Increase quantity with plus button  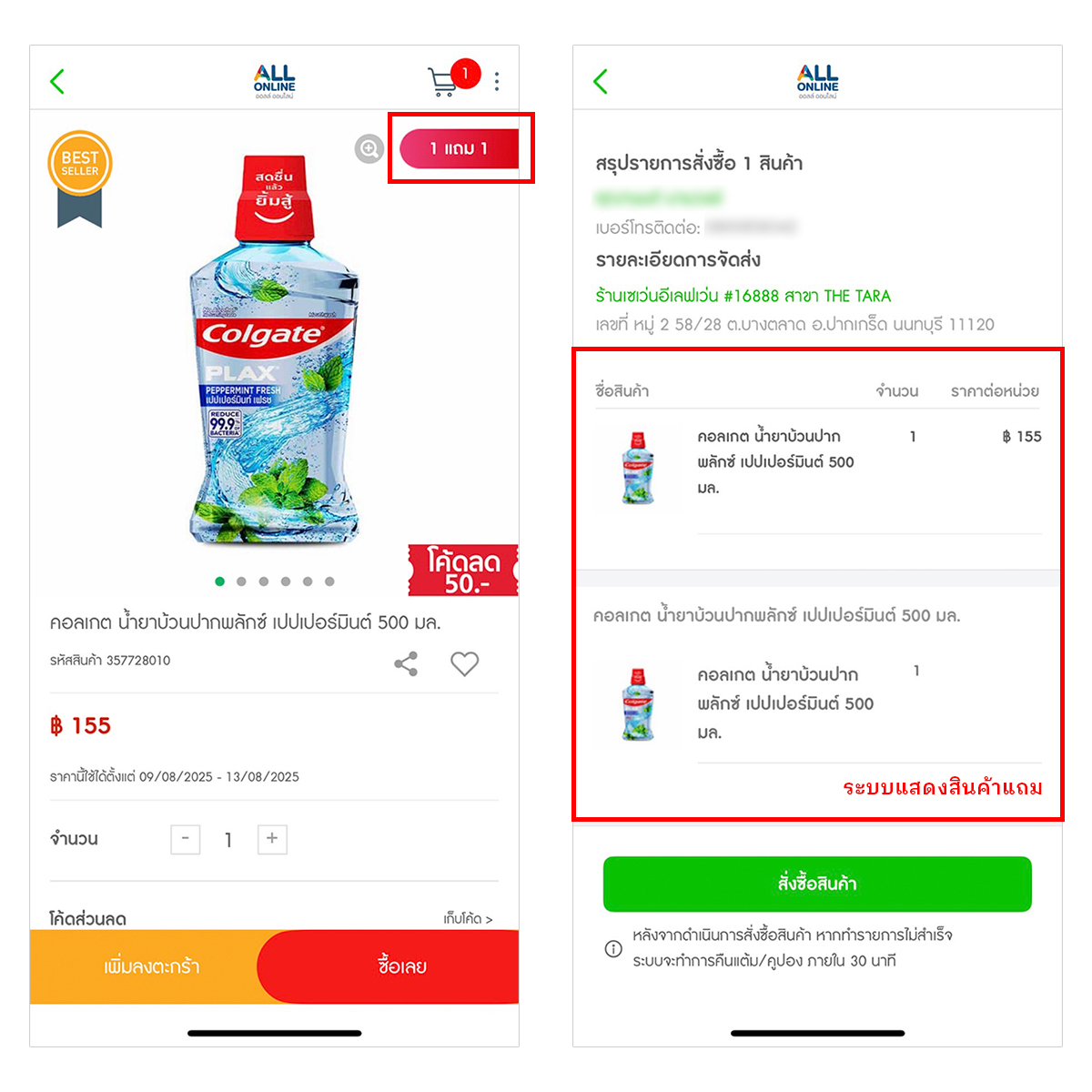[x=272, y=839]
